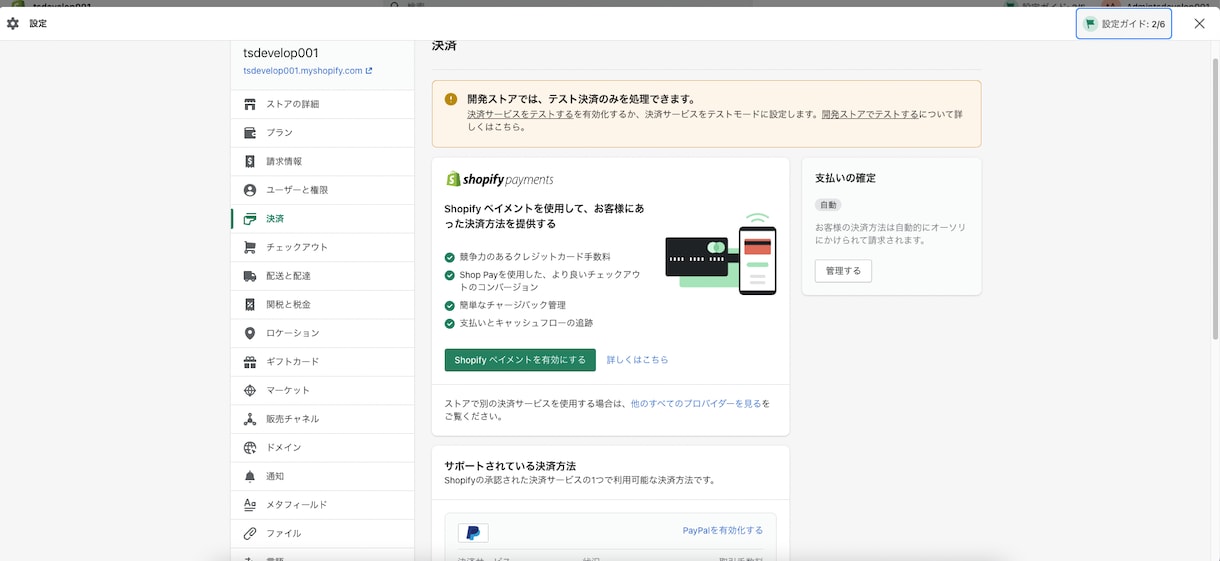1220x561 pixels.
Task: Click the settings gear icon
Action: click(x=13, y=23)
